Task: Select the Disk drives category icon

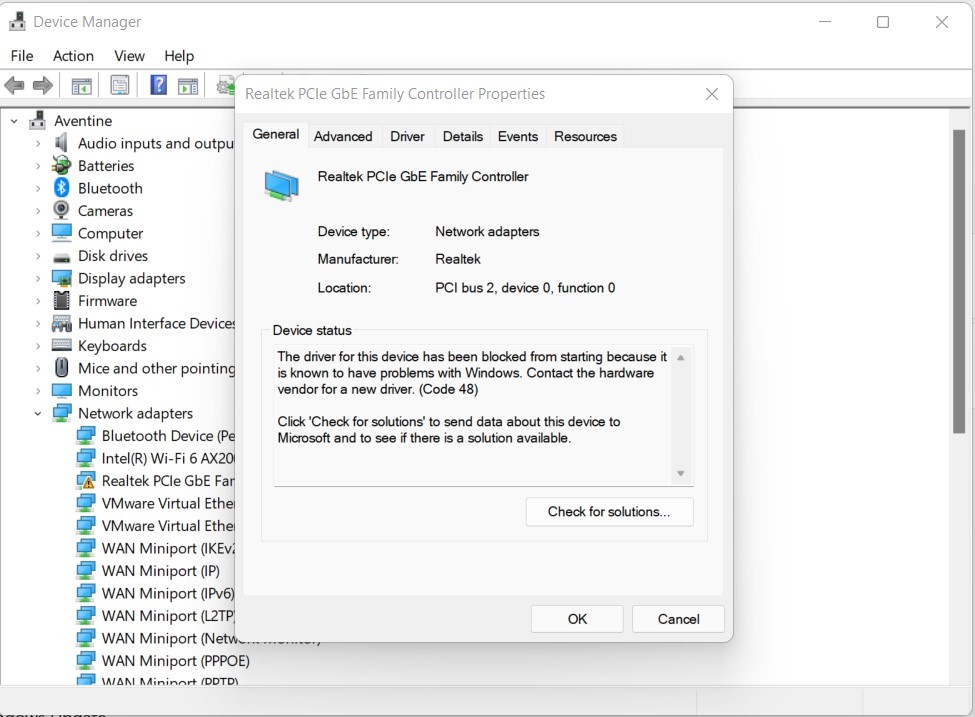Action: click(x=61, y=257)
